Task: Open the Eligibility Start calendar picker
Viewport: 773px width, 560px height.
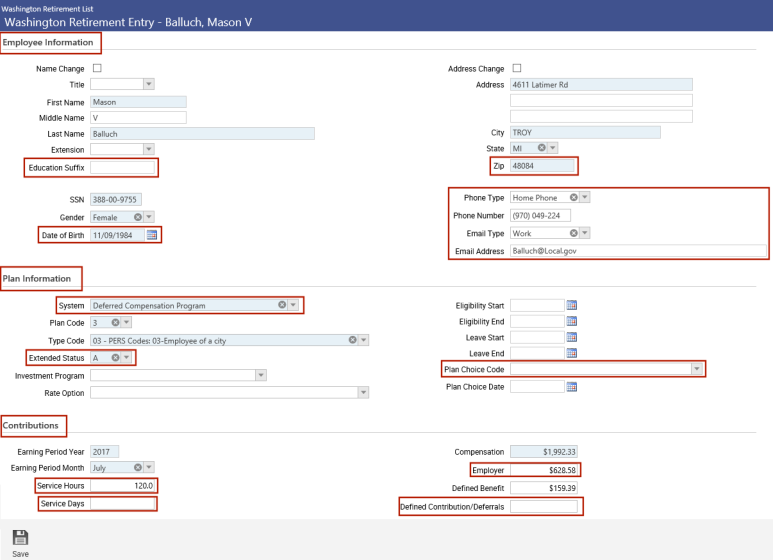Action: [572, 305]
